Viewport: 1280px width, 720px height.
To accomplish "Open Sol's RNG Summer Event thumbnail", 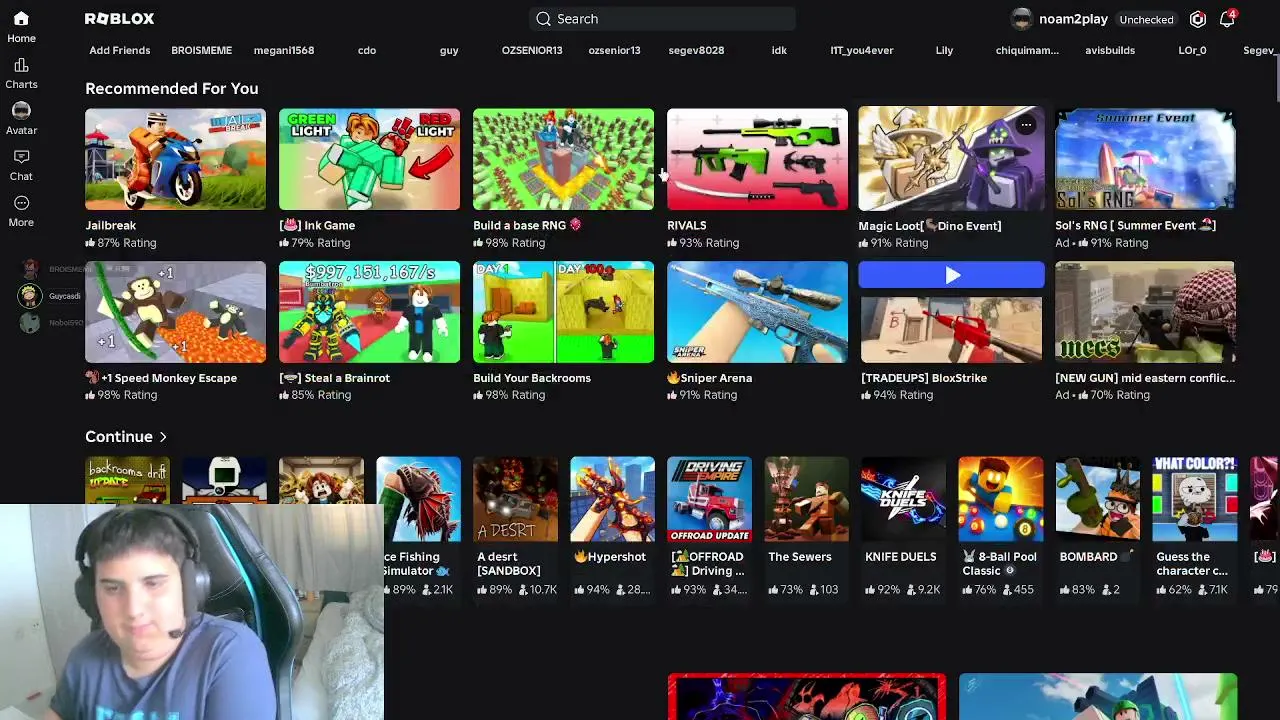I will [x=1145, y=159].
